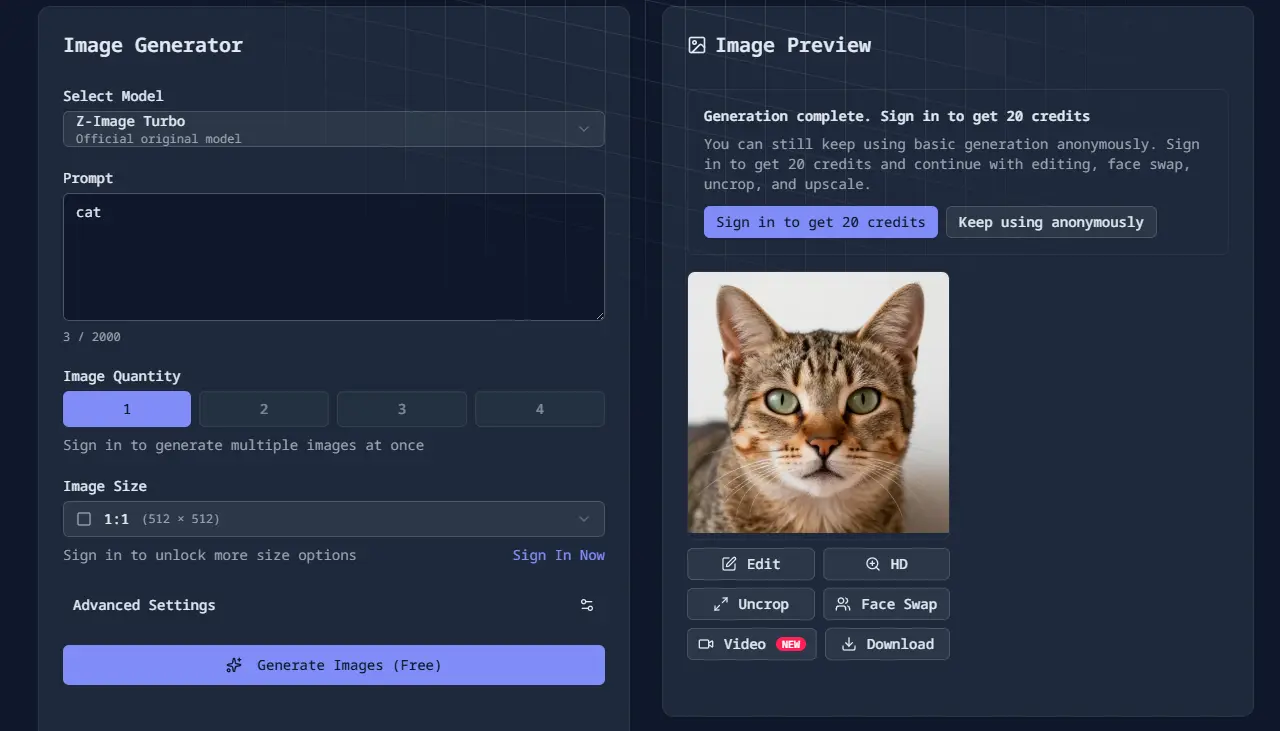Screen dimensions: 1280x731
Task: Click the 3 / 2000 character counter
Action: 92,337
